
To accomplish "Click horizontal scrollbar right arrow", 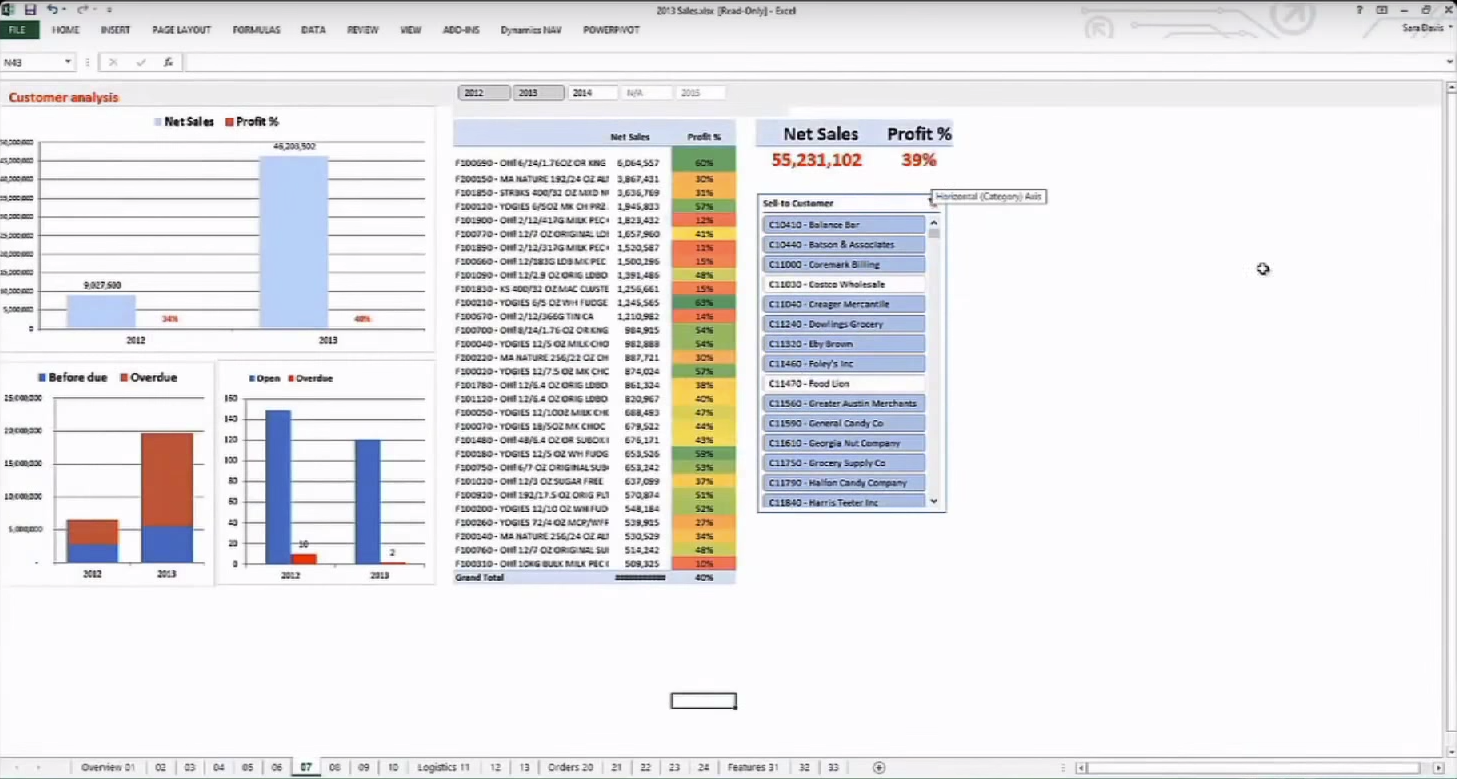I will click(1439, 768).
